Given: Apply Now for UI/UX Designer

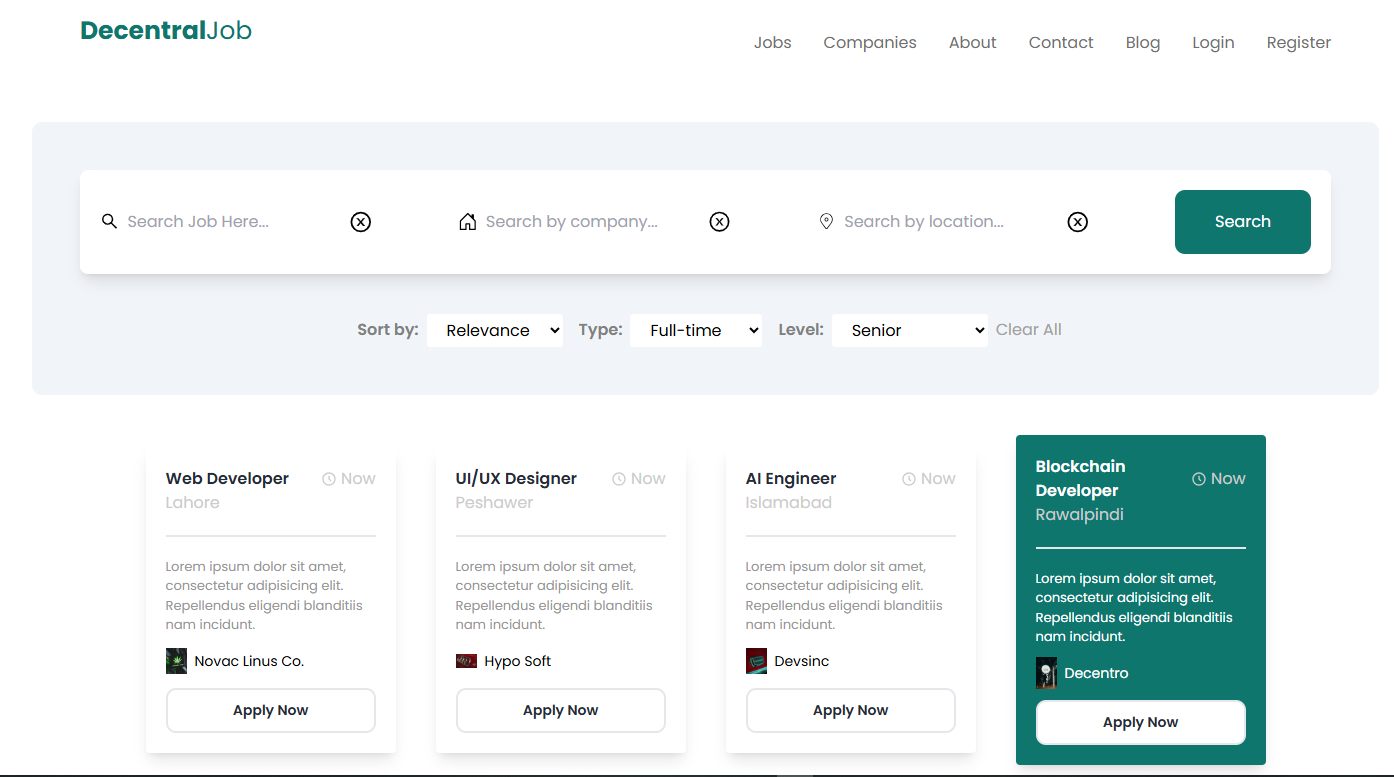Looking at the screenshot, I should (x=561, y=711).
